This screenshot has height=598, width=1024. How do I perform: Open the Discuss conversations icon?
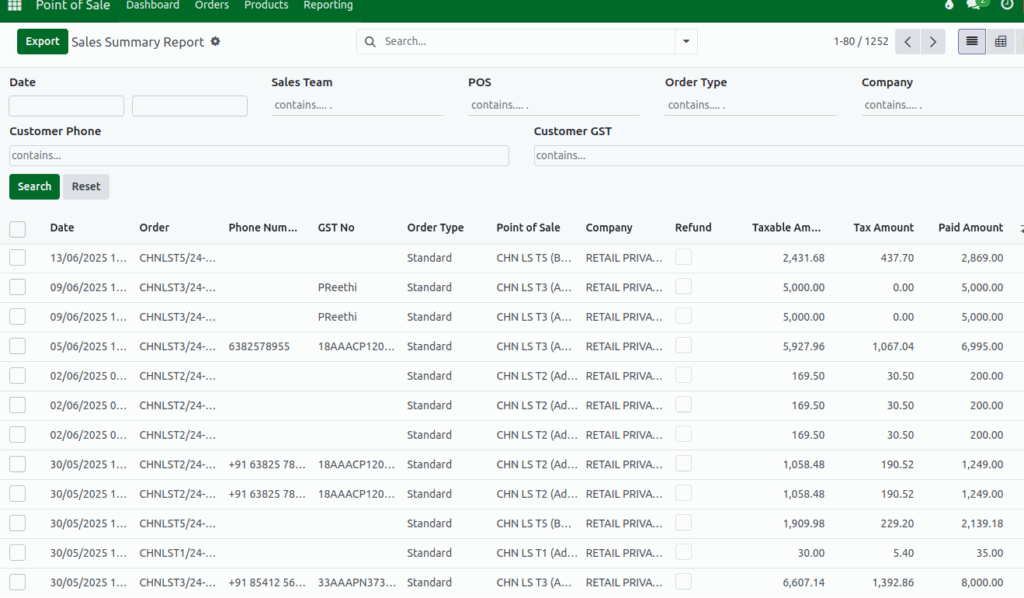point(975,6)
